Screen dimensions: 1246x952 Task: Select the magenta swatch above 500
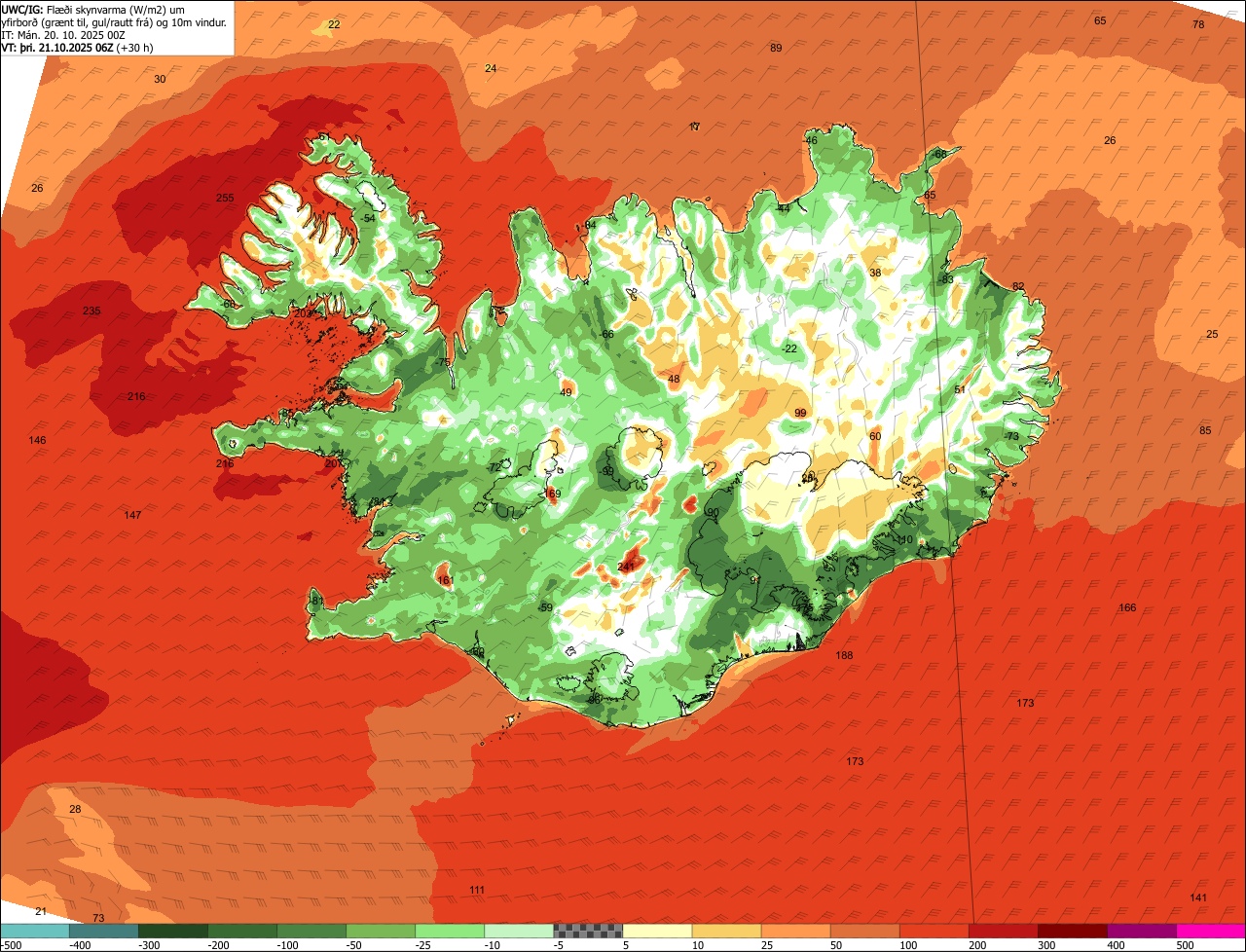[x=1211, y=931]
